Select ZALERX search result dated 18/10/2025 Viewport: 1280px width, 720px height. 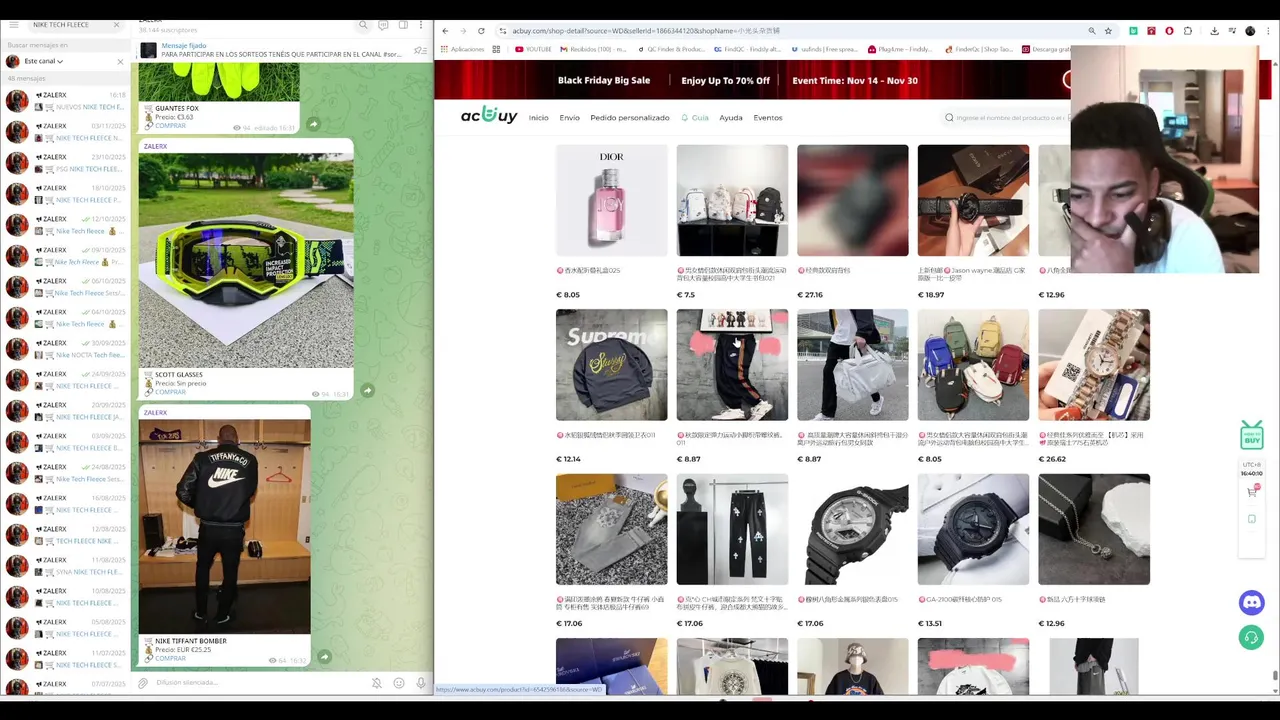point(66,194)
